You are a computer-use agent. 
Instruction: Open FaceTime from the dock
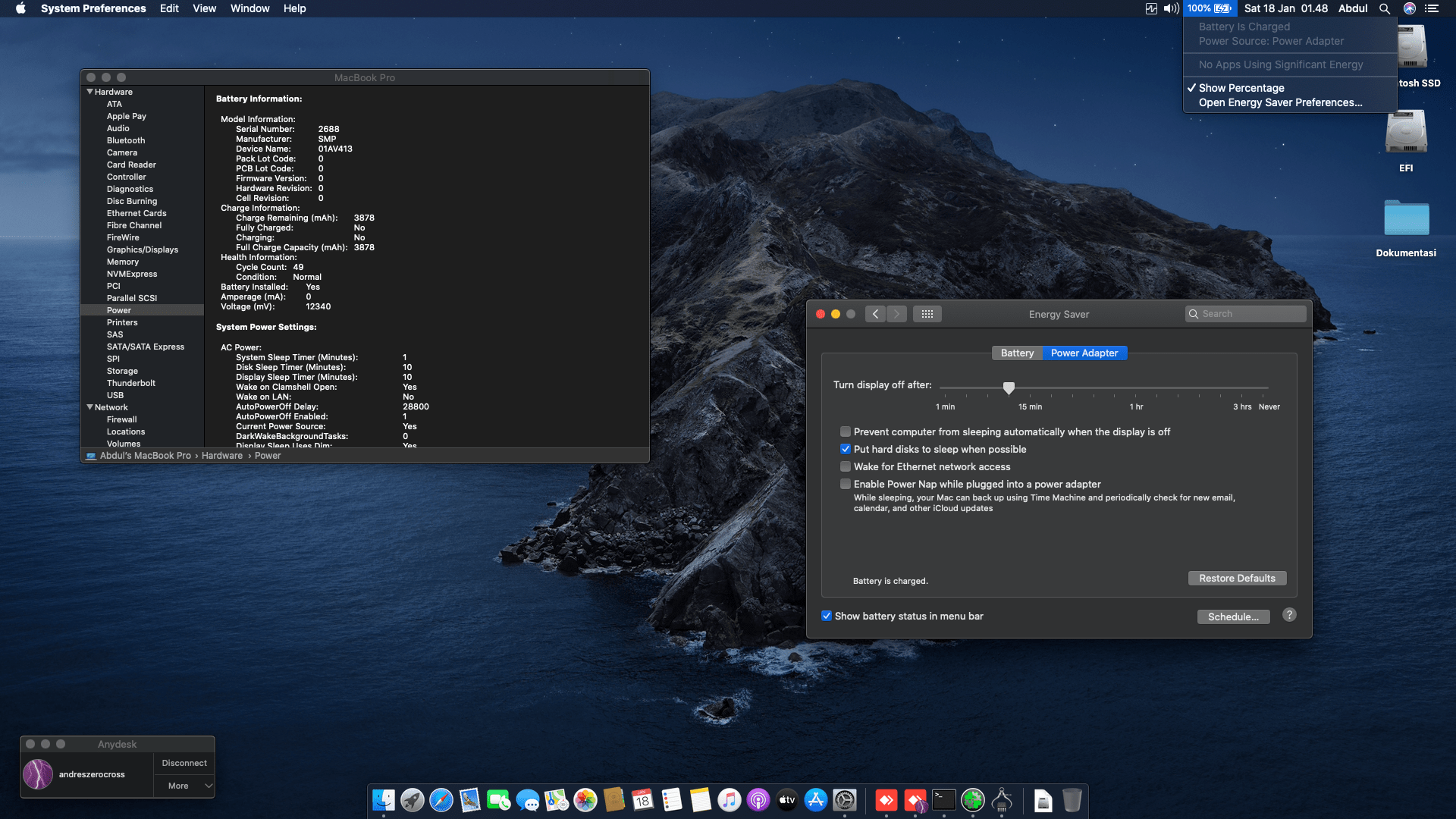click(x=499, y=800)
